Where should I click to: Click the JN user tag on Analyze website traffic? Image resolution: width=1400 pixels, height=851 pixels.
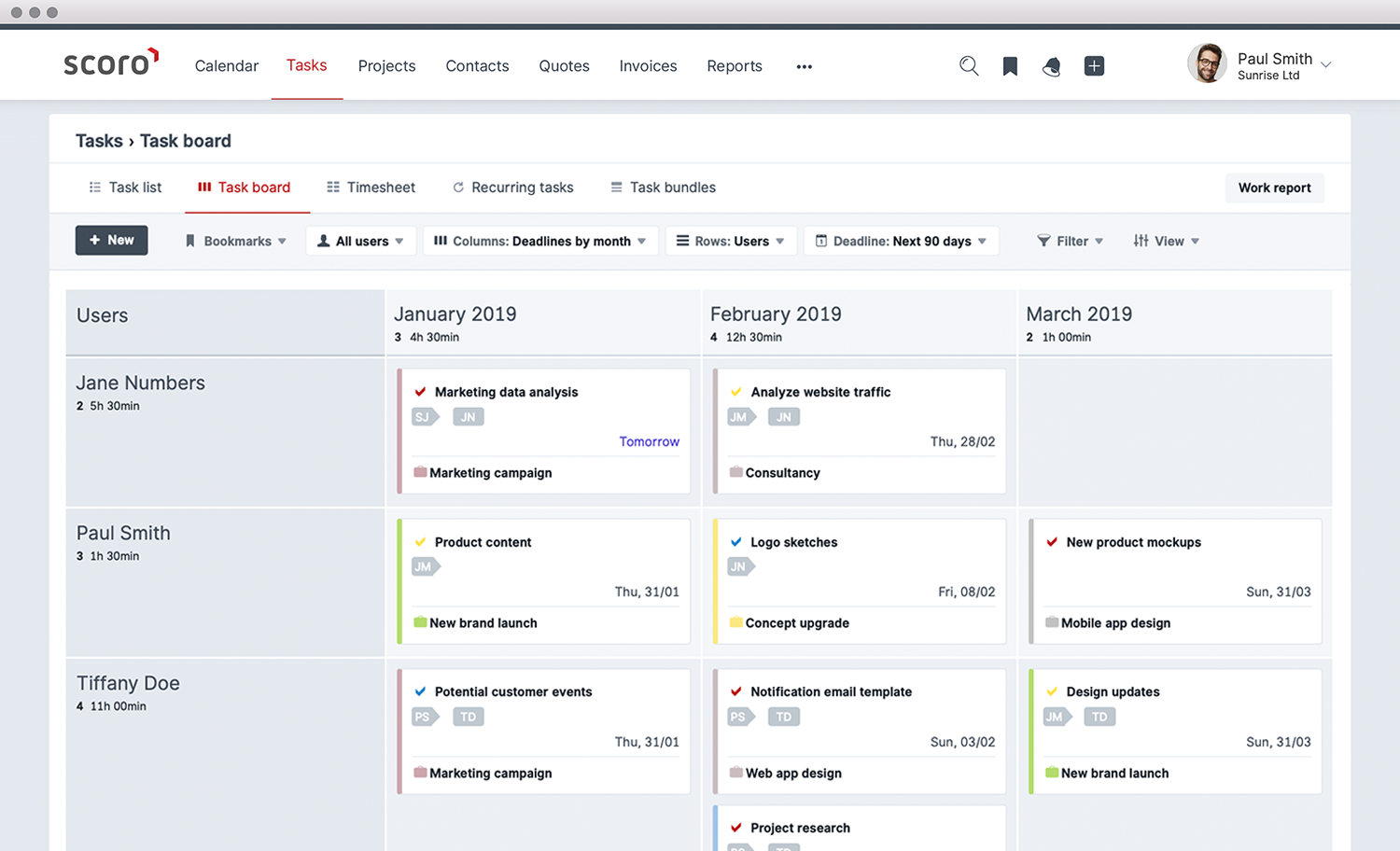pos(784,417)
